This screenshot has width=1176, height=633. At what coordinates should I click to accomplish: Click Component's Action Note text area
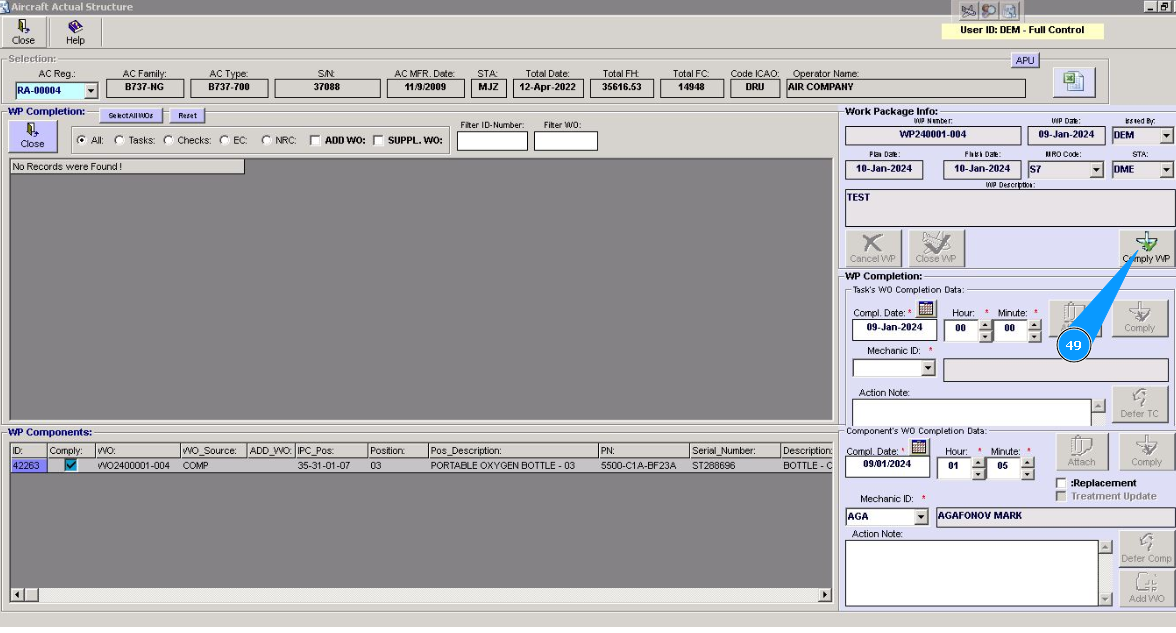click(x=971, y=572)
